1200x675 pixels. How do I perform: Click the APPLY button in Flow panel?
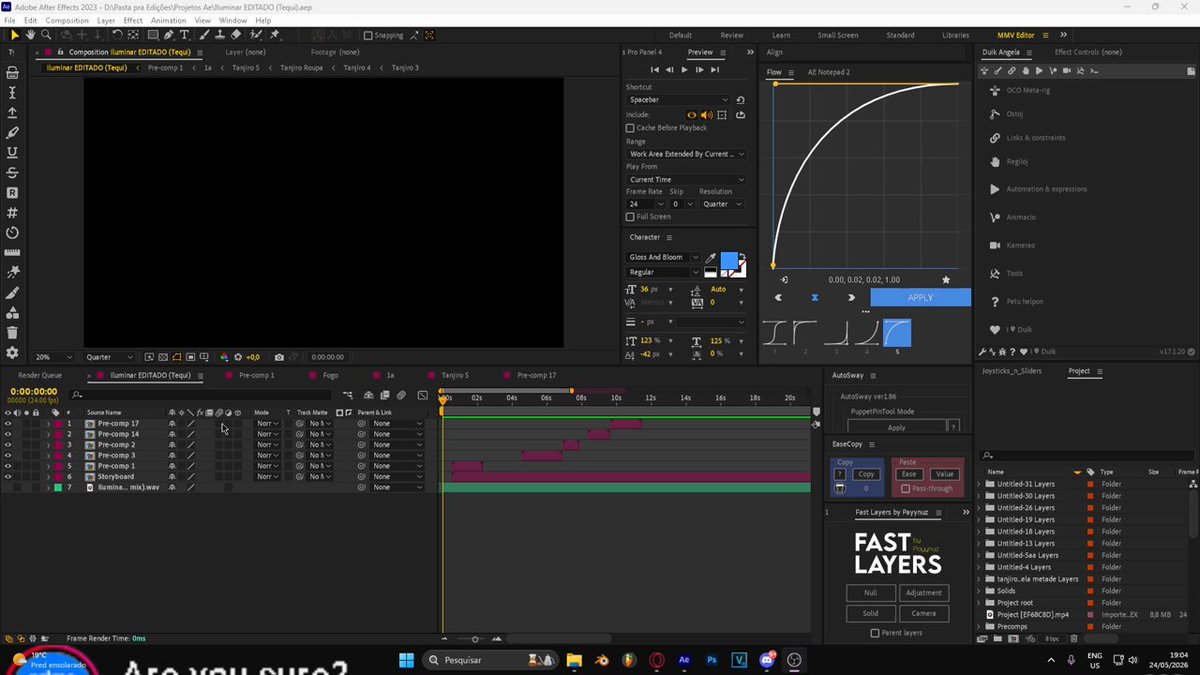coord(920,297)
